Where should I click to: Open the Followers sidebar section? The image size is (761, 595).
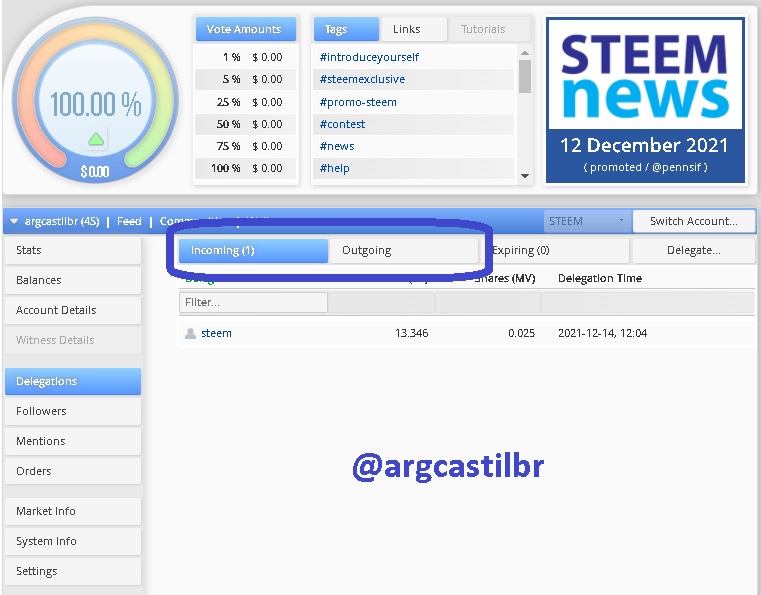73,411
